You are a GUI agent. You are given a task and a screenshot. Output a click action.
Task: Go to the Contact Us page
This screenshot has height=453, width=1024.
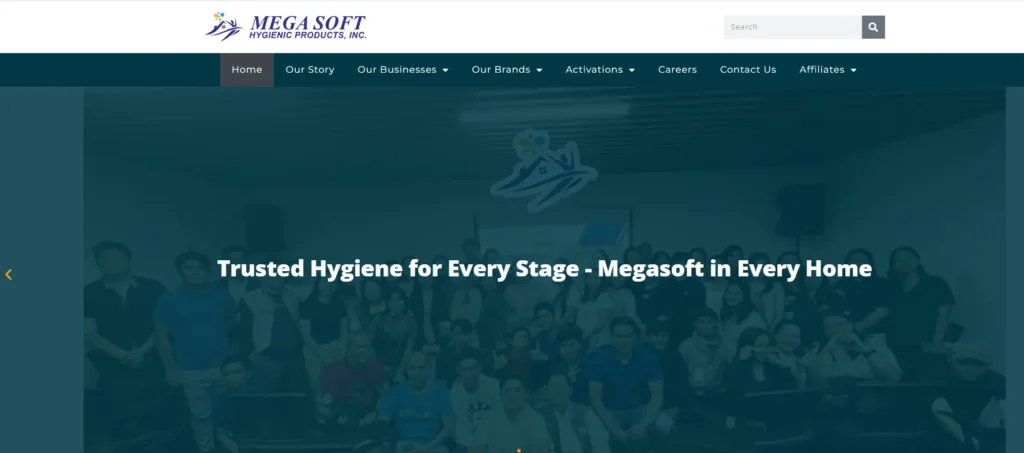pos(748,70)
